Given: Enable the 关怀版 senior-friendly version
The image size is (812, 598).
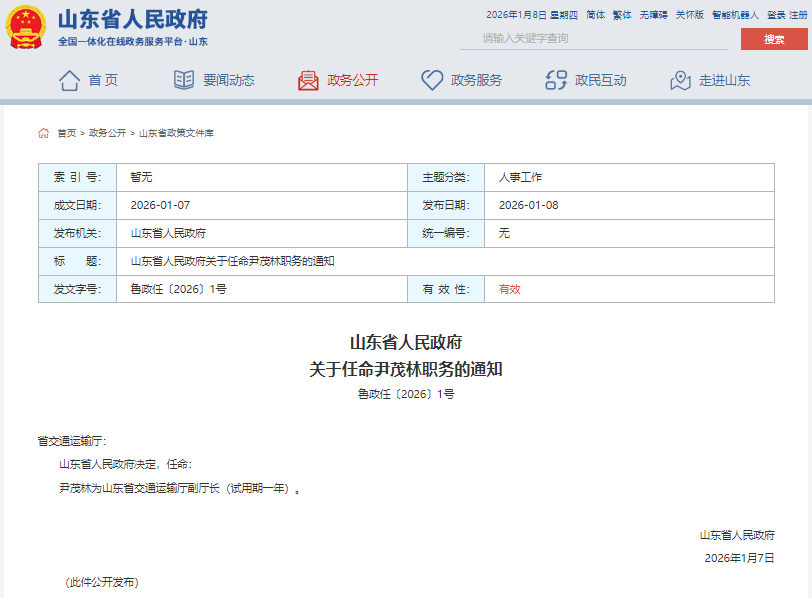Looking at the screenshot, I should coord(689,15).
